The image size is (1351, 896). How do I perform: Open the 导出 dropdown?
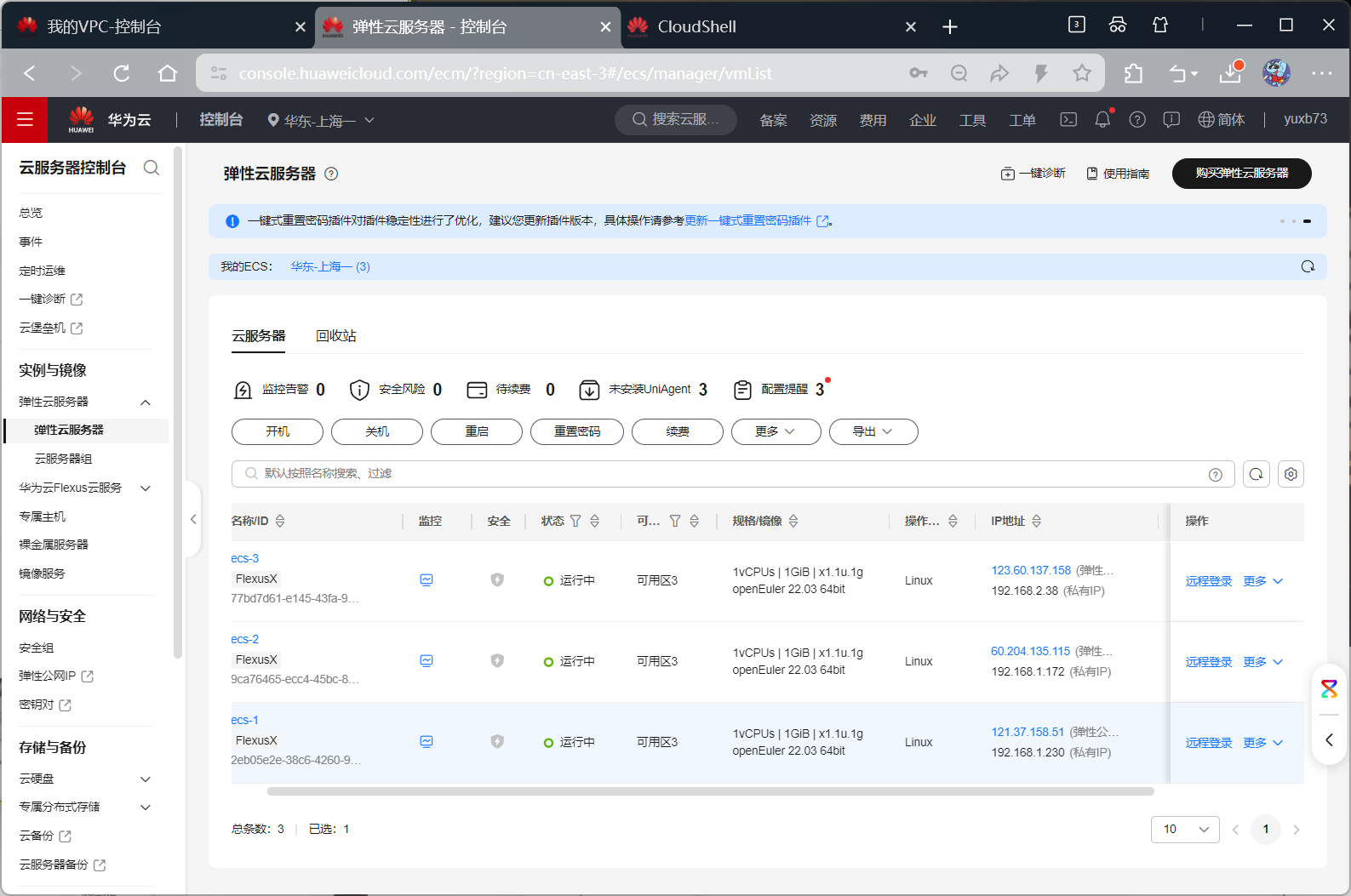[x=873, y=431]
